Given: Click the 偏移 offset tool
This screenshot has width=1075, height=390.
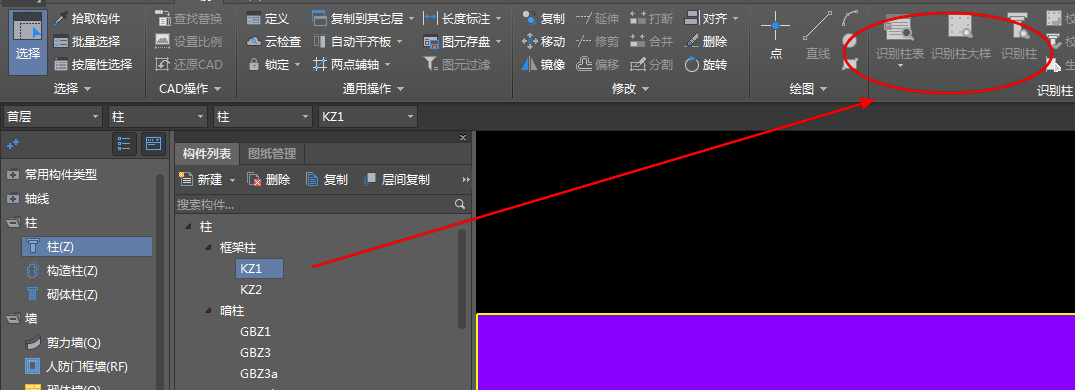Looking at the screenshot, I should (x=597, y=65).
